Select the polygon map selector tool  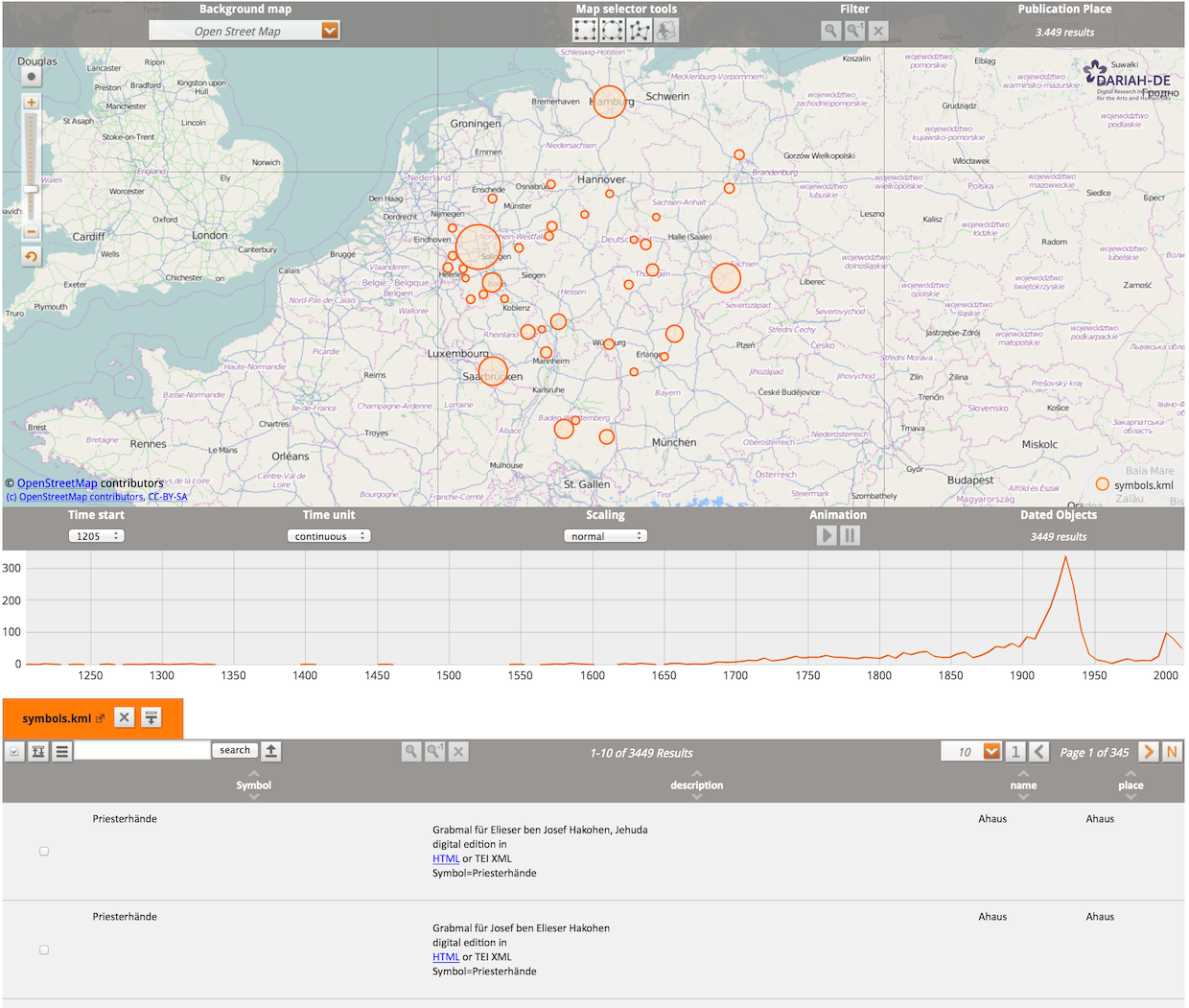(639, 31)
